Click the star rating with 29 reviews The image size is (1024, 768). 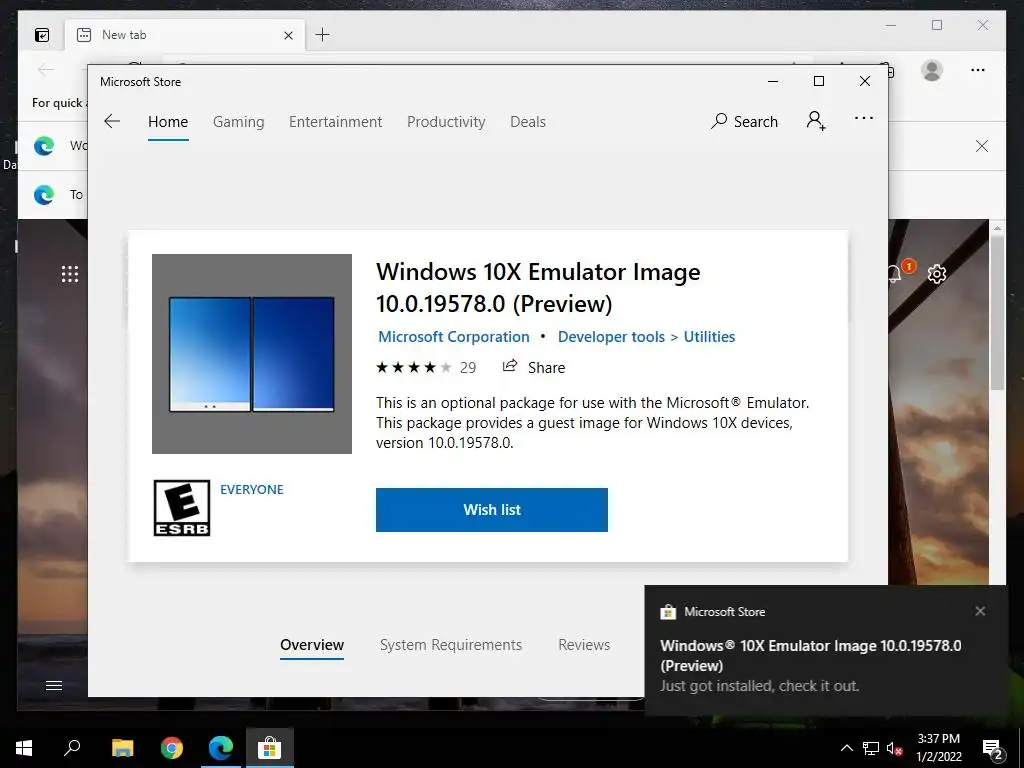426,367
